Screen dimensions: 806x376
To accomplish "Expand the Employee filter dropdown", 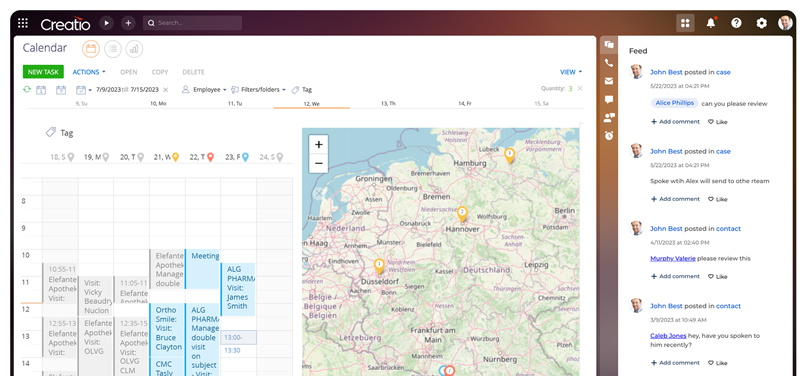I will pos(204,89).
